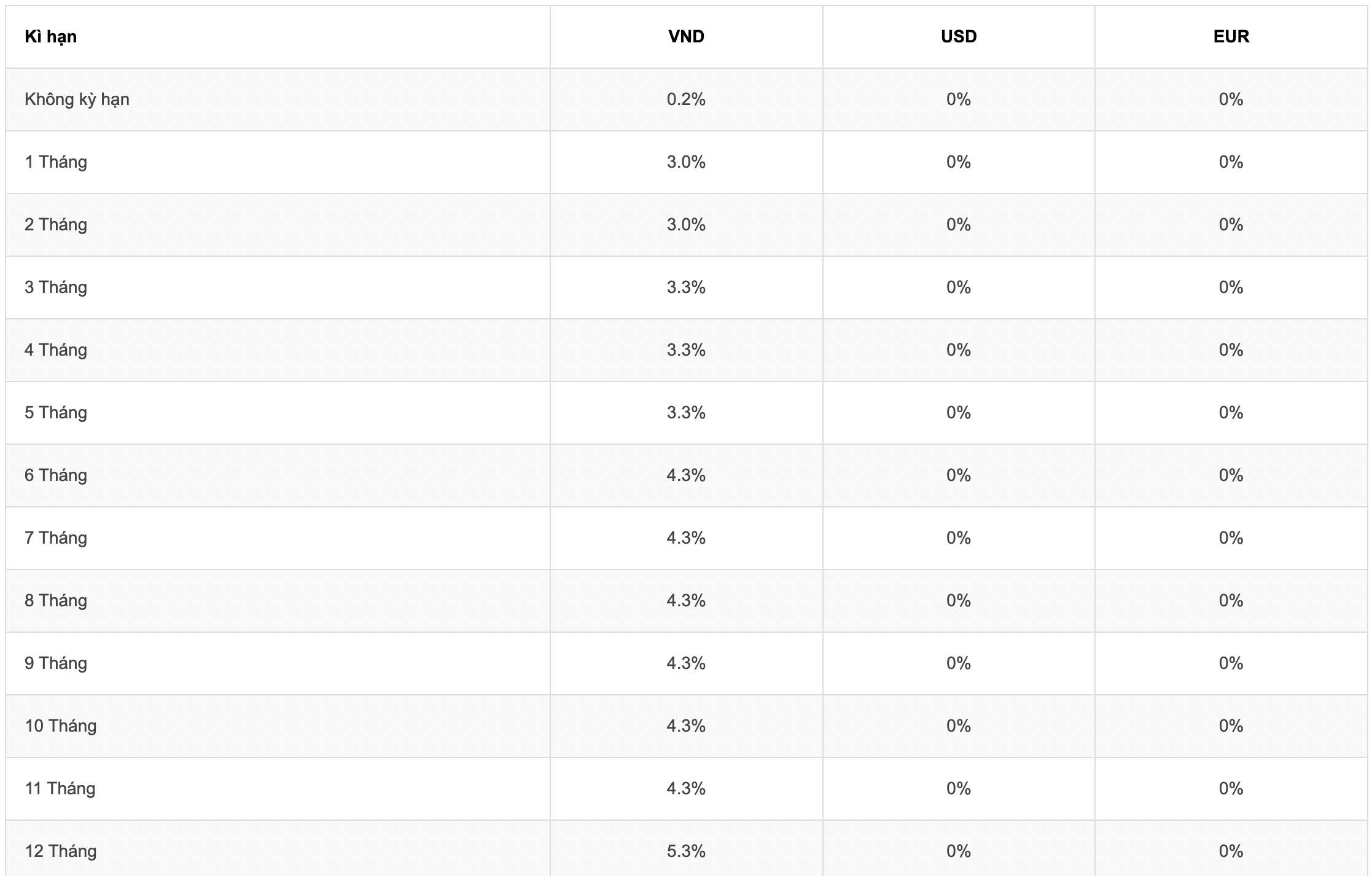Click the USD rate for 4 Tháng
1372x876 pixels.
click(x=959, y=350)
